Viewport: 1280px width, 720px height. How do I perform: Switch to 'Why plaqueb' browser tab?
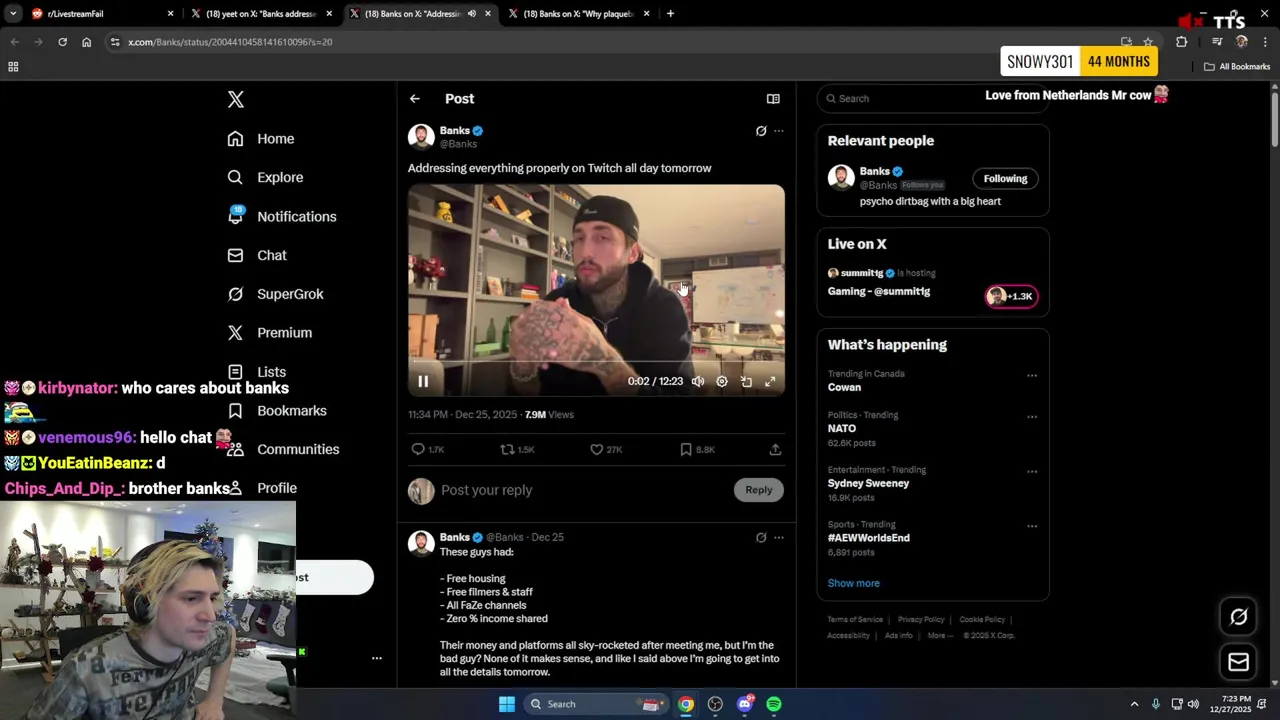click(x=580, y=14)
